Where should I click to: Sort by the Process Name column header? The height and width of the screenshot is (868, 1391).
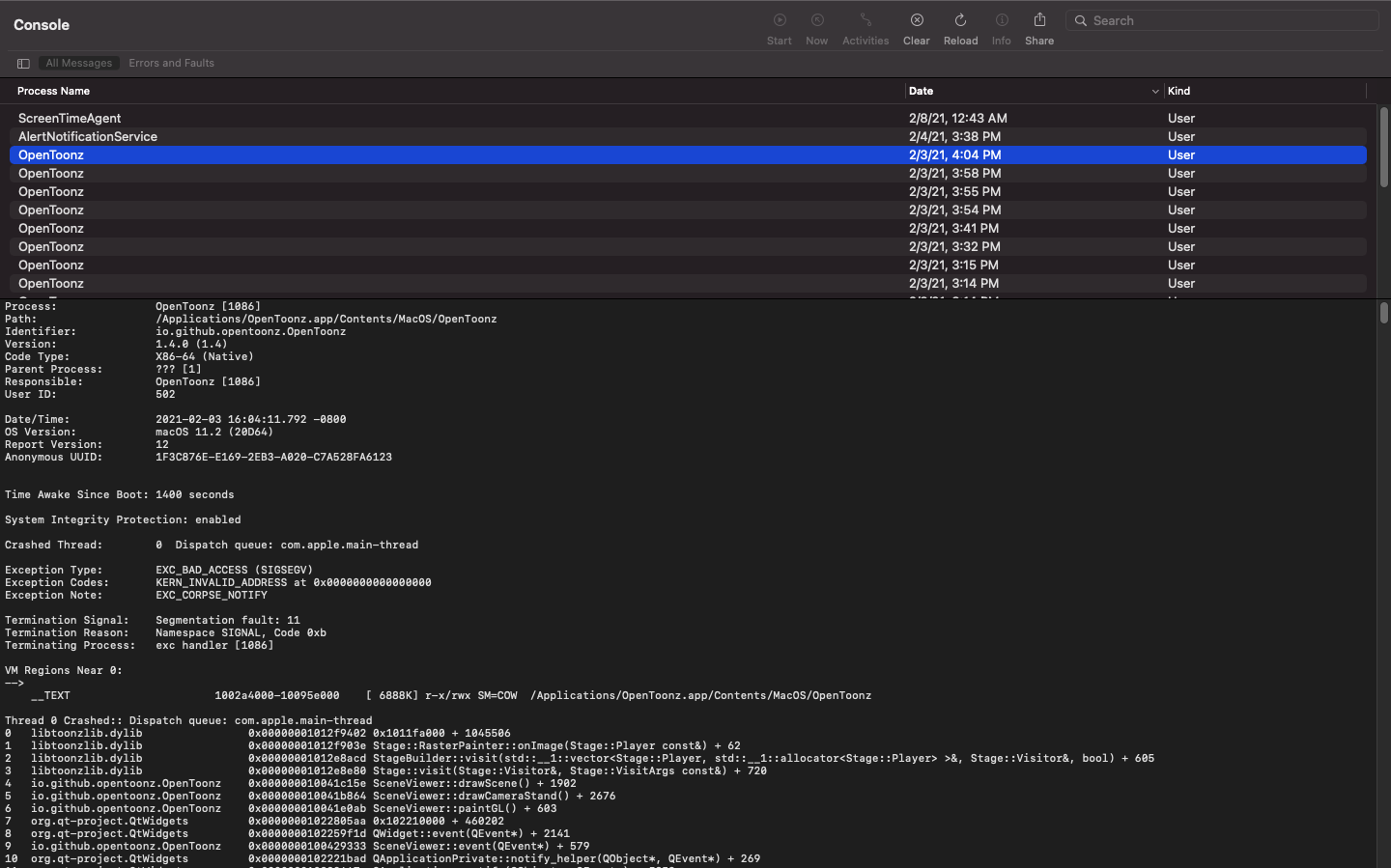pyautogui.click(x=53, y=91)
